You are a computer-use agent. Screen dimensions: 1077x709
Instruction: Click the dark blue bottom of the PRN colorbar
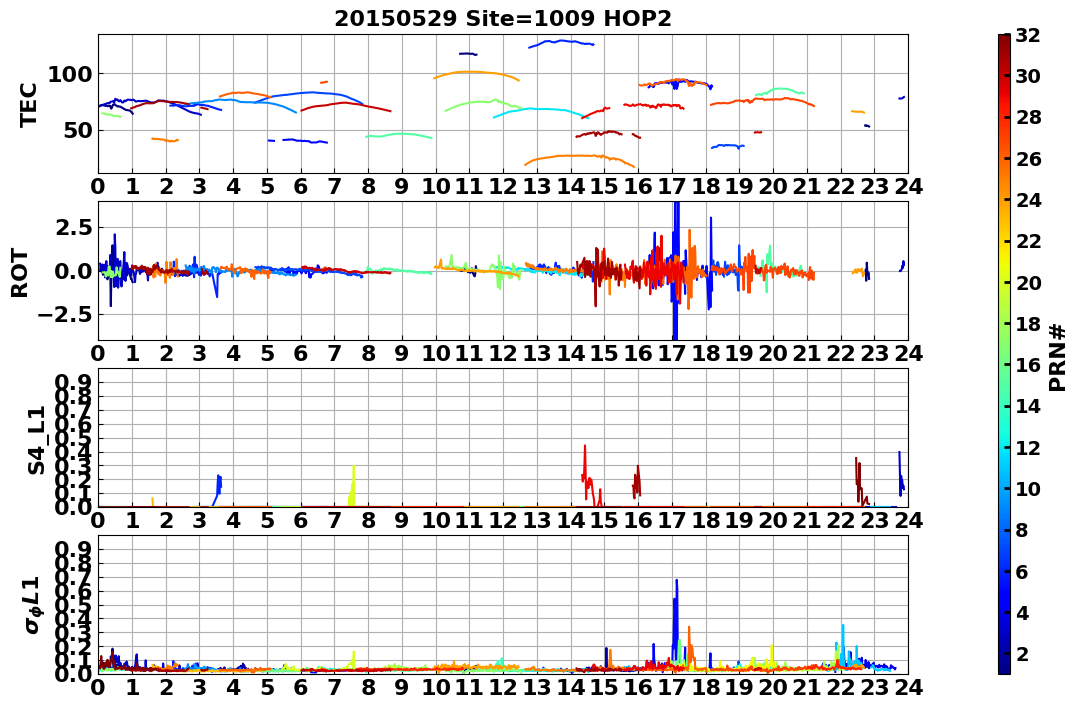1004,663
